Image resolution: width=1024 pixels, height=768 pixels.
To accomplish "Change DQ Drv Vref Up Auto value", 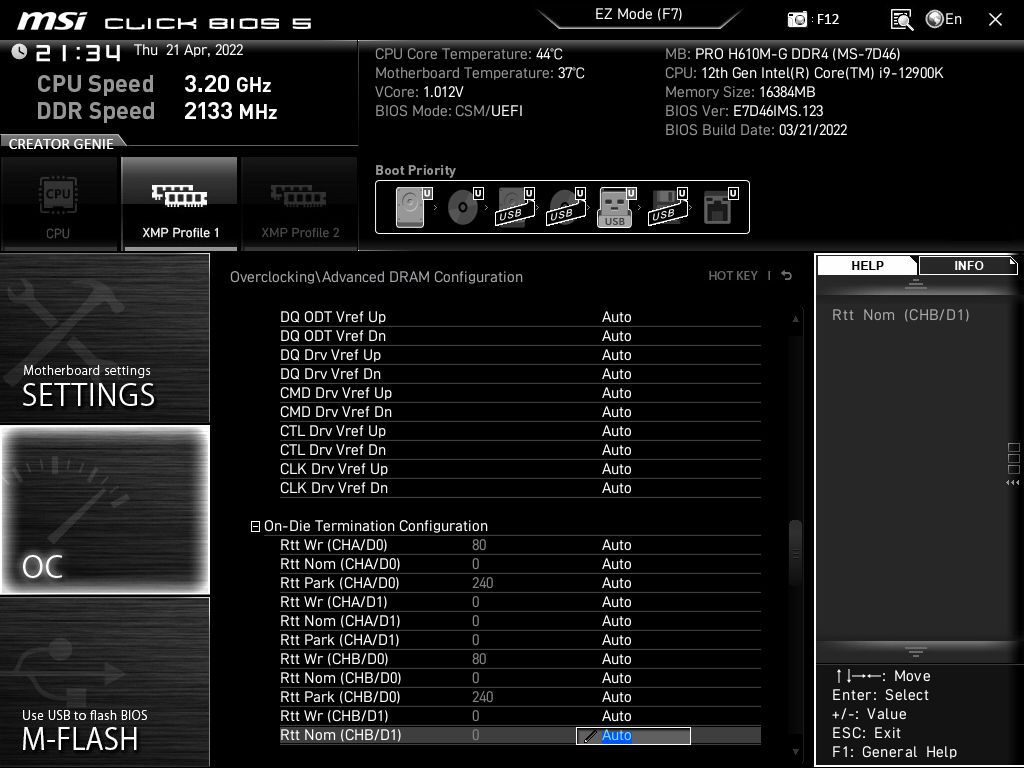I will pyautogui.click(x=616, y=355).
